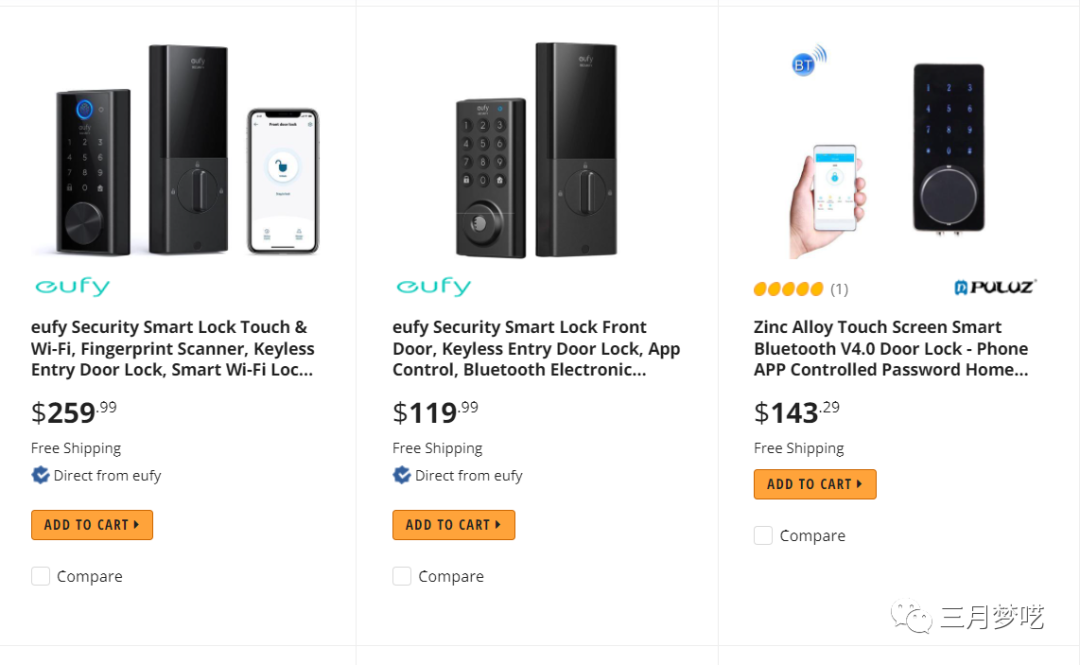
Task: Click the eufy keypad front door lock image
Action: pyautogui.click(x=537, y=150)
